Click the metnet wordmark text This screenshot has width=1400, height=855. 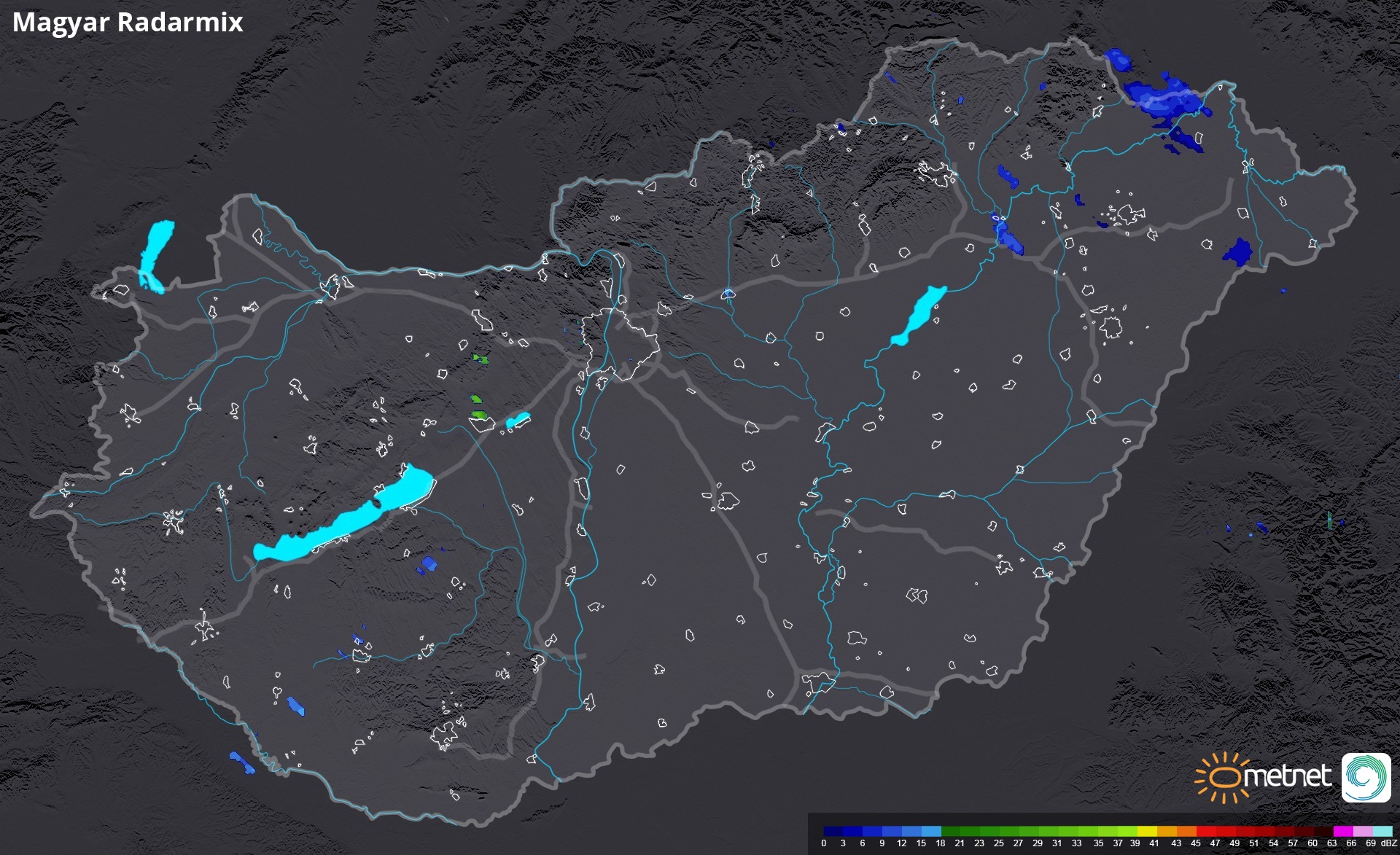tap(1288, 777)
